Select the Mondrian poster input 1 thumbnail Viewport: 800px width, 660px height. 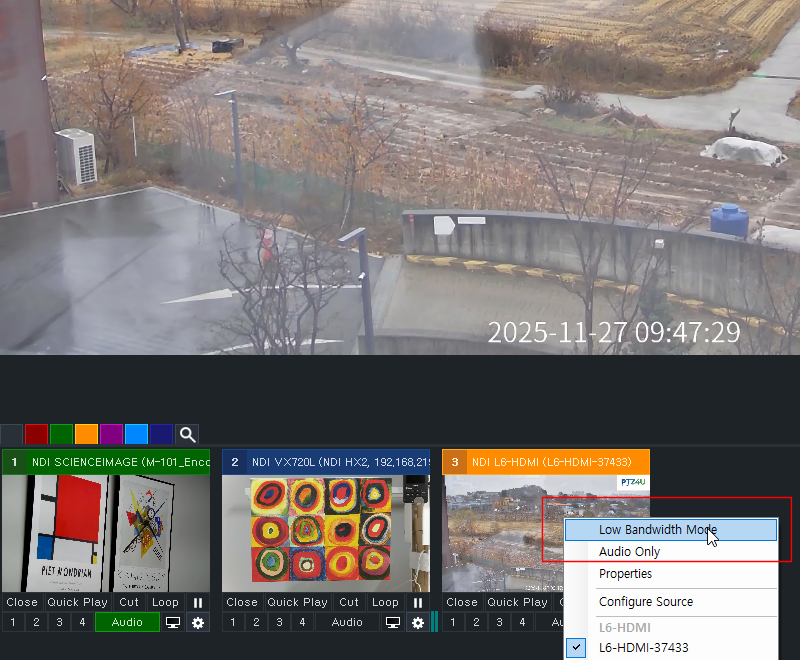coord(106,534)
